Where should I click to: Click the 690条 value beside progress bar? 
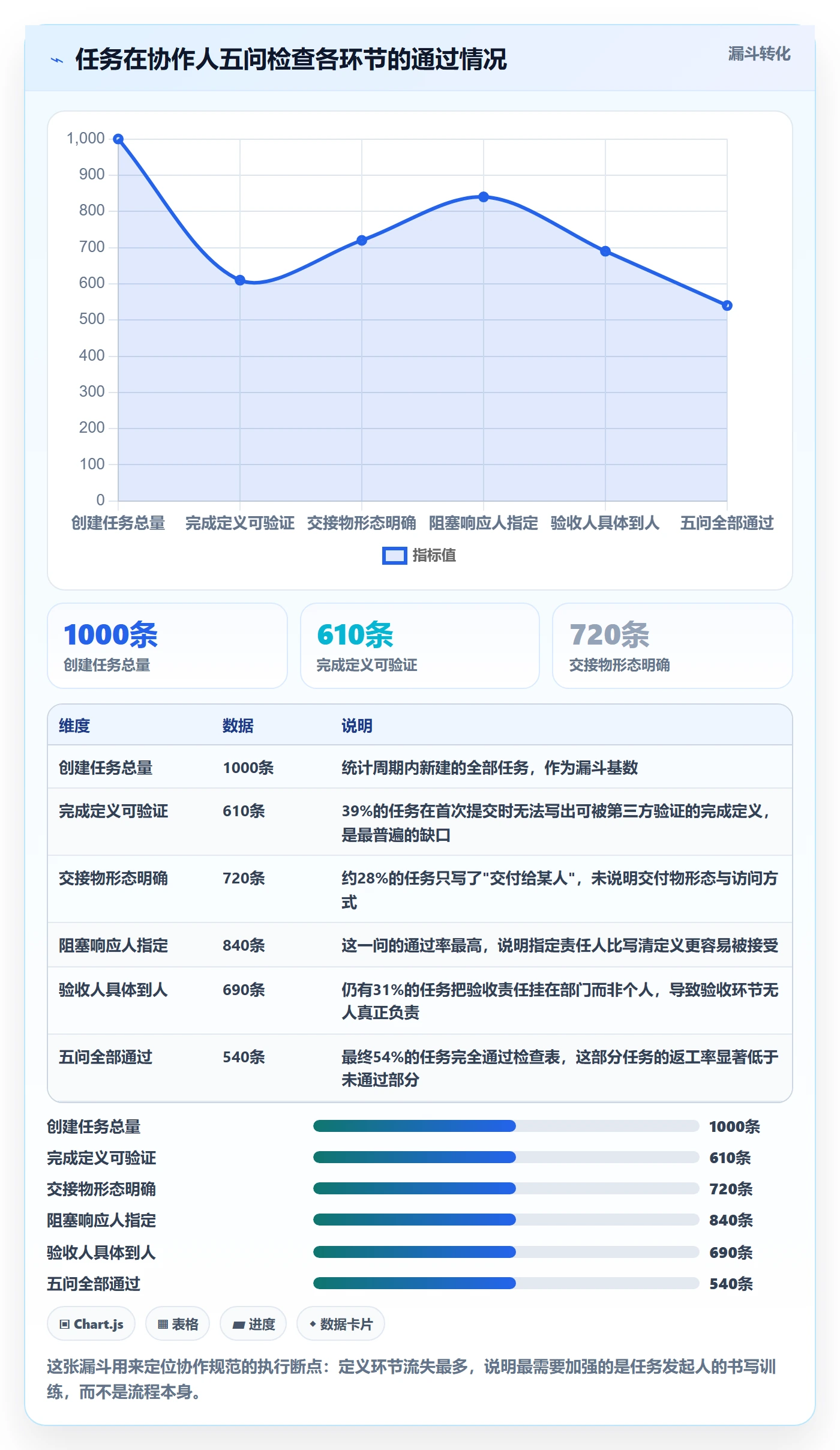pyautogui.click(x=731, y=1253)
